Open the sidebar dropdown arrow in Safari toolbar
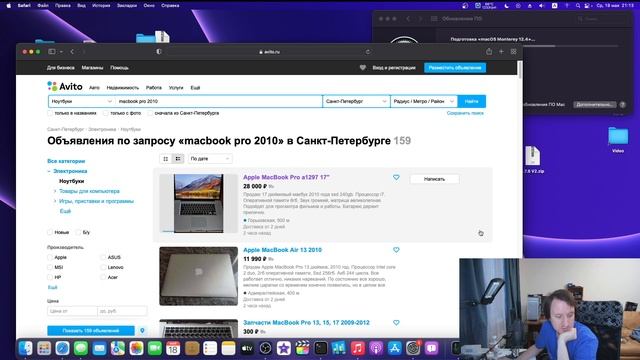Image resolution: width=640 pixels, height=360 pixels. [x=61, y=52]
